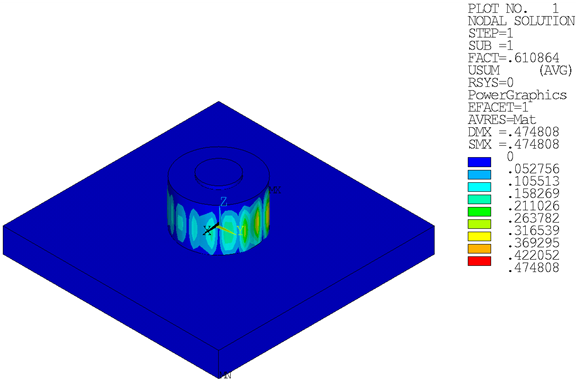The height and width of the screenshot is (385, 576).
Task: Click the Z axis label
Action: pyautogui.click(x=223, y=202)
